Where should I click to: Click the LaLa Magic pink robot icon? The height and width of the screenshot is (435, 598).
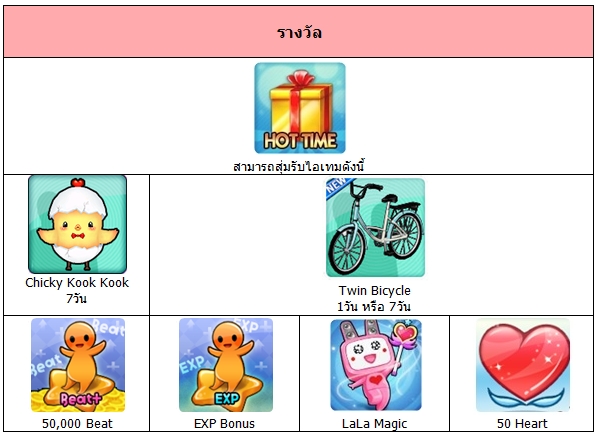pos(376,365)
